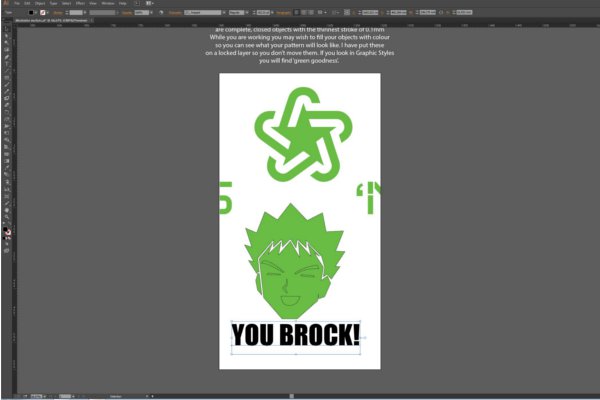Open the Help menu
The width and height of the screenshot is (600, 400).
(x=122, y=3)
